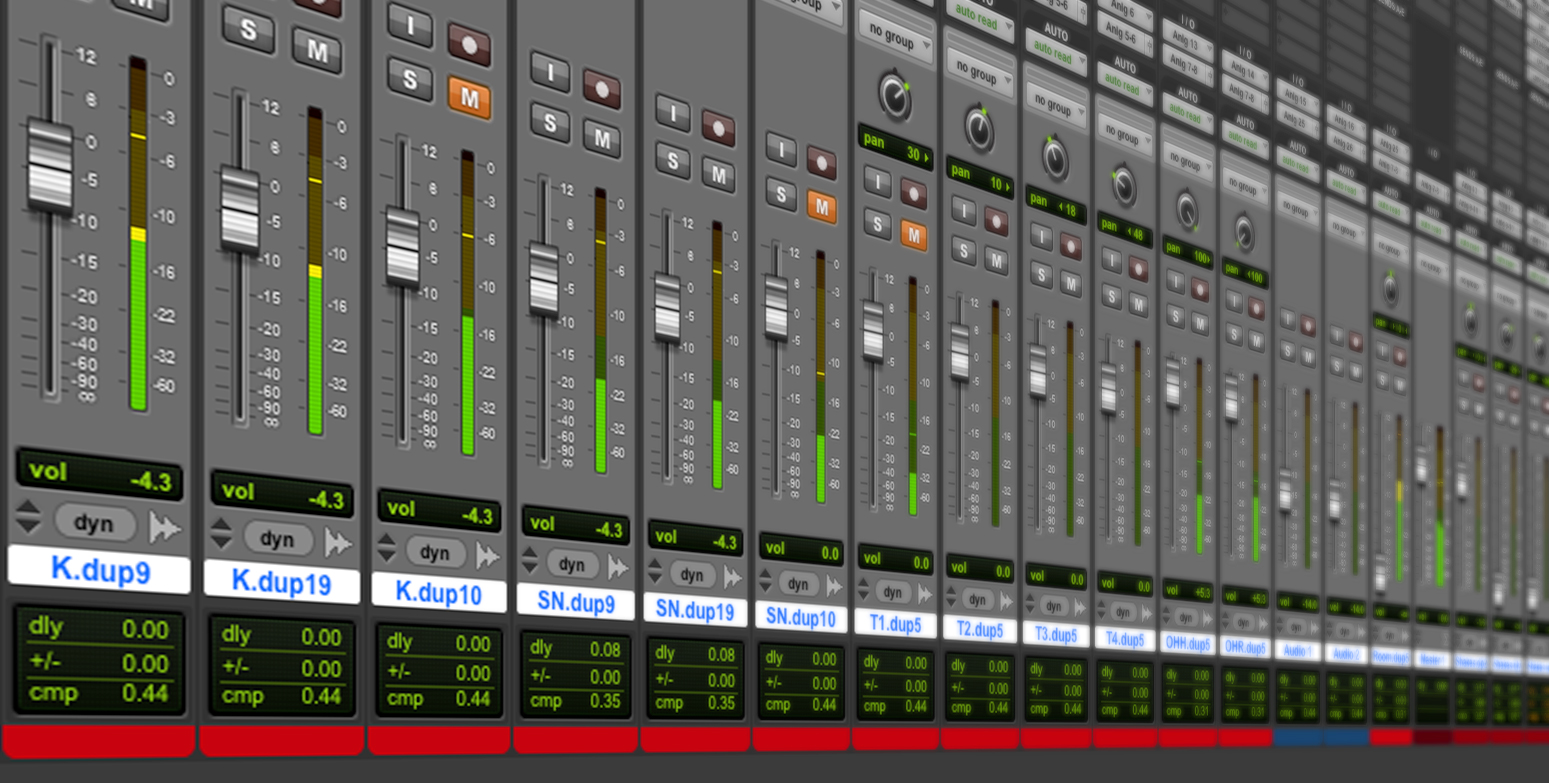This screenshot has height=783, width=1549.
Task: Open the Anlg 13 input selector
Action: pyautogui.click(x=1187, y=42)
